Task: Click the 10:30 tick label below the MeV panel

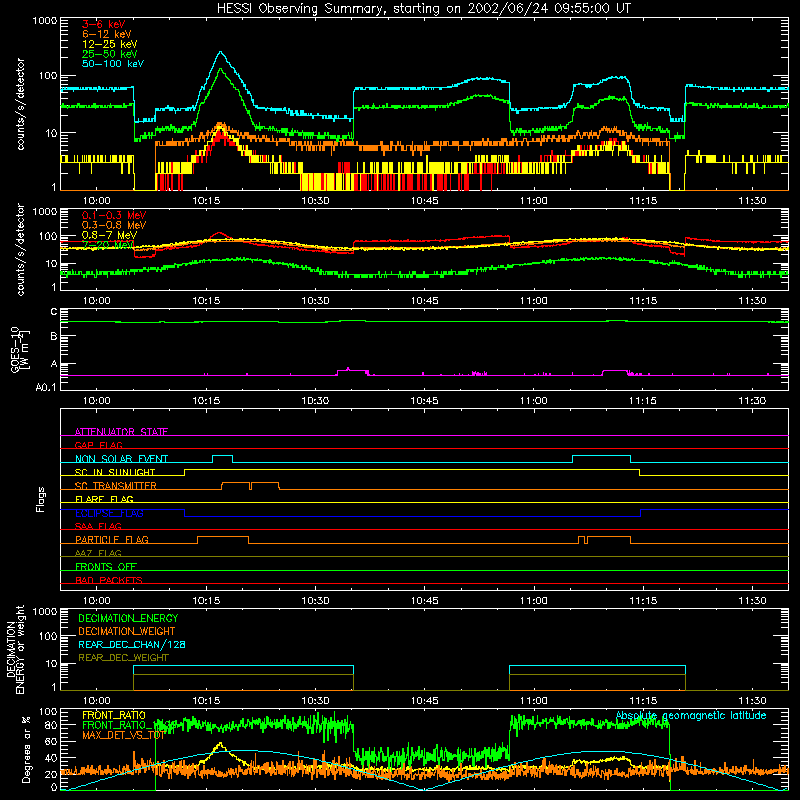Action: click(315, 301)
